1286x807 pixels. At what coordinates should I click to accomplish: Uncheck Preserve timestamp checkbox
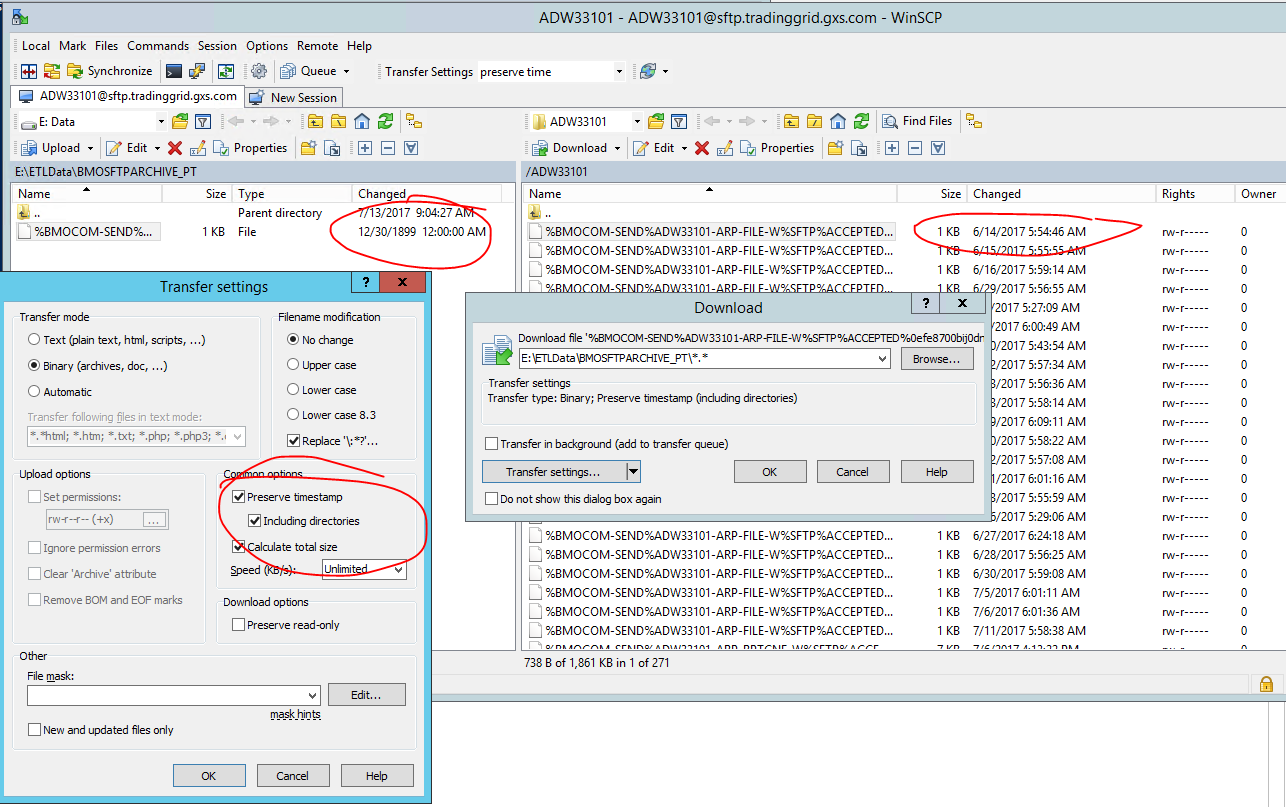[238, 497]
